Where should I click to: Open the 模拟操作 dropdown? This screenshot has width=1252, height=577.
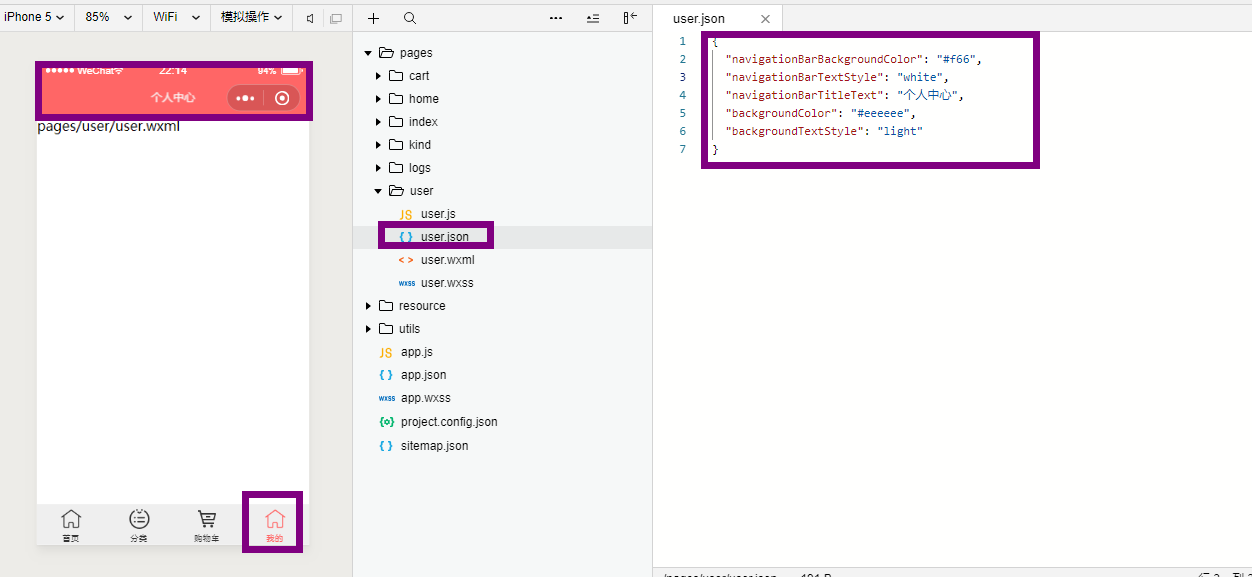coord(251,17)
